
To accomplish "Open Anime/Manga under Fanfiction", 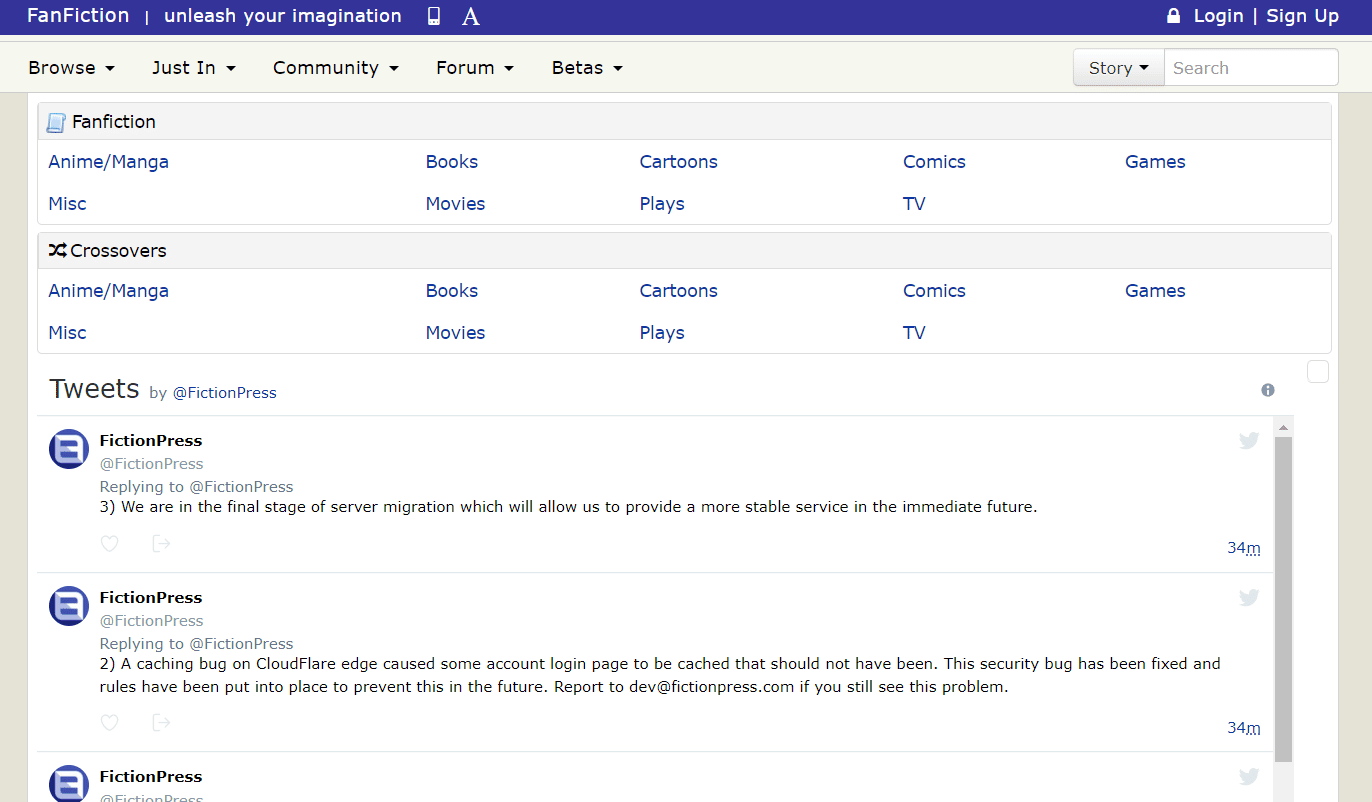I will (x=108, y=162).
